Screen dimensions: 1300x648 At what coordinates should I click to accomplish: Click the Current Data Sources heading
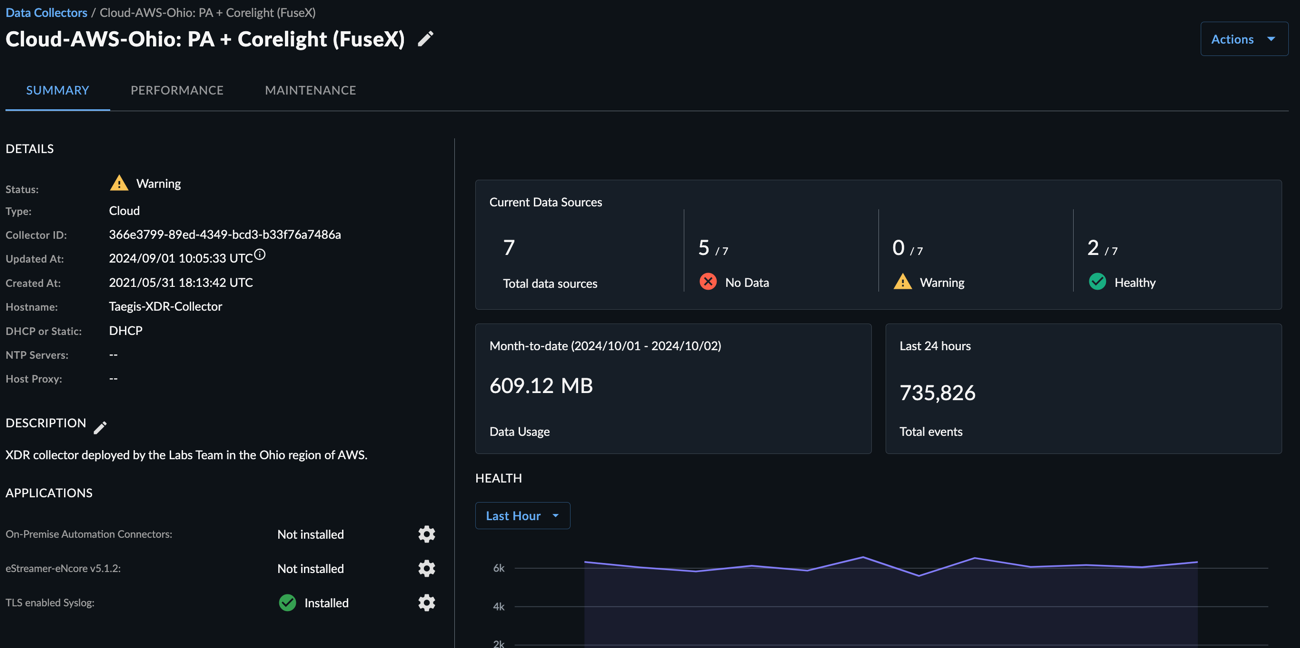[x=546, y=202]
